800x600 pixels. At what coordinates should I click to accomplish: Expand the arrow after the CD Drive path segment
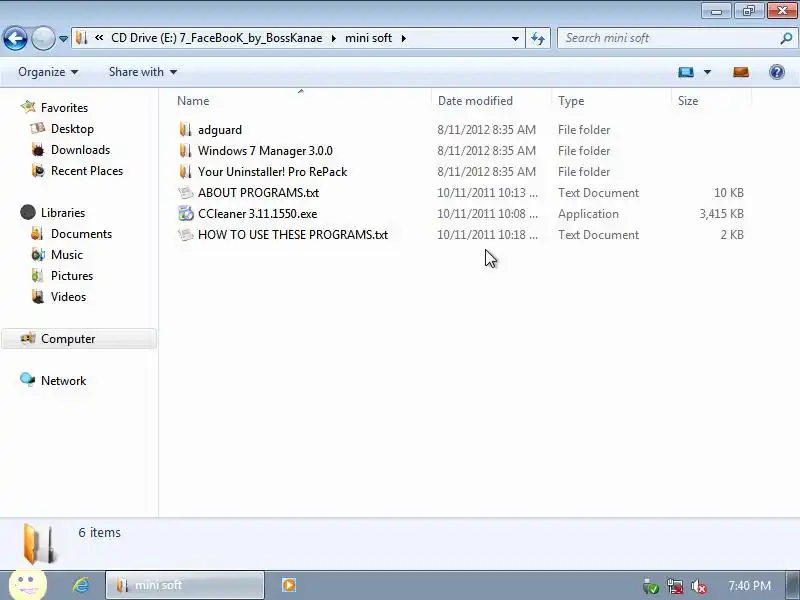(x=334, y=38)
